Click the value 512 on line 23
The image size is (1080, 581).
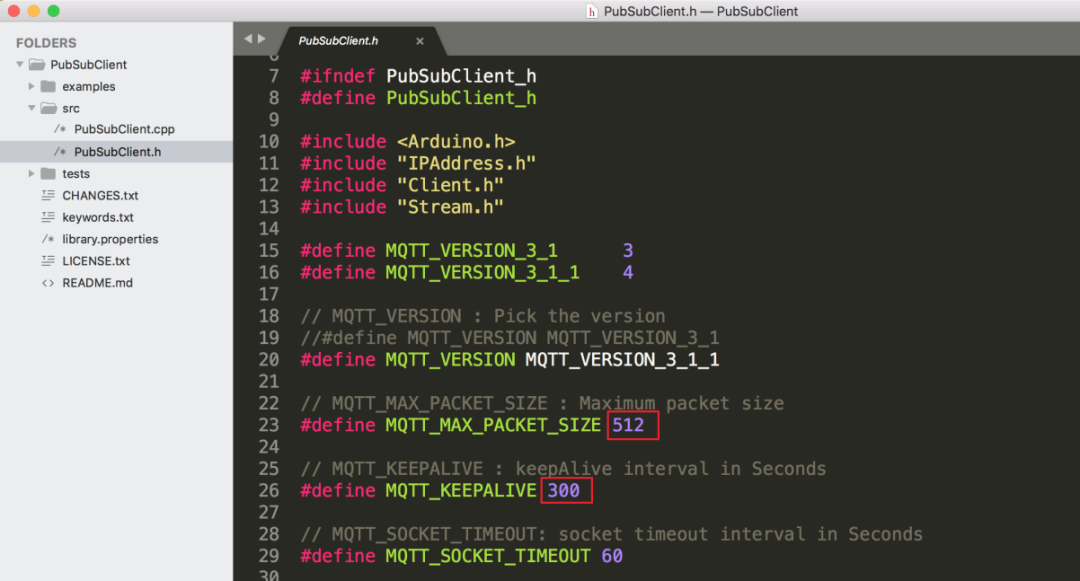click(x=628, y=425)
